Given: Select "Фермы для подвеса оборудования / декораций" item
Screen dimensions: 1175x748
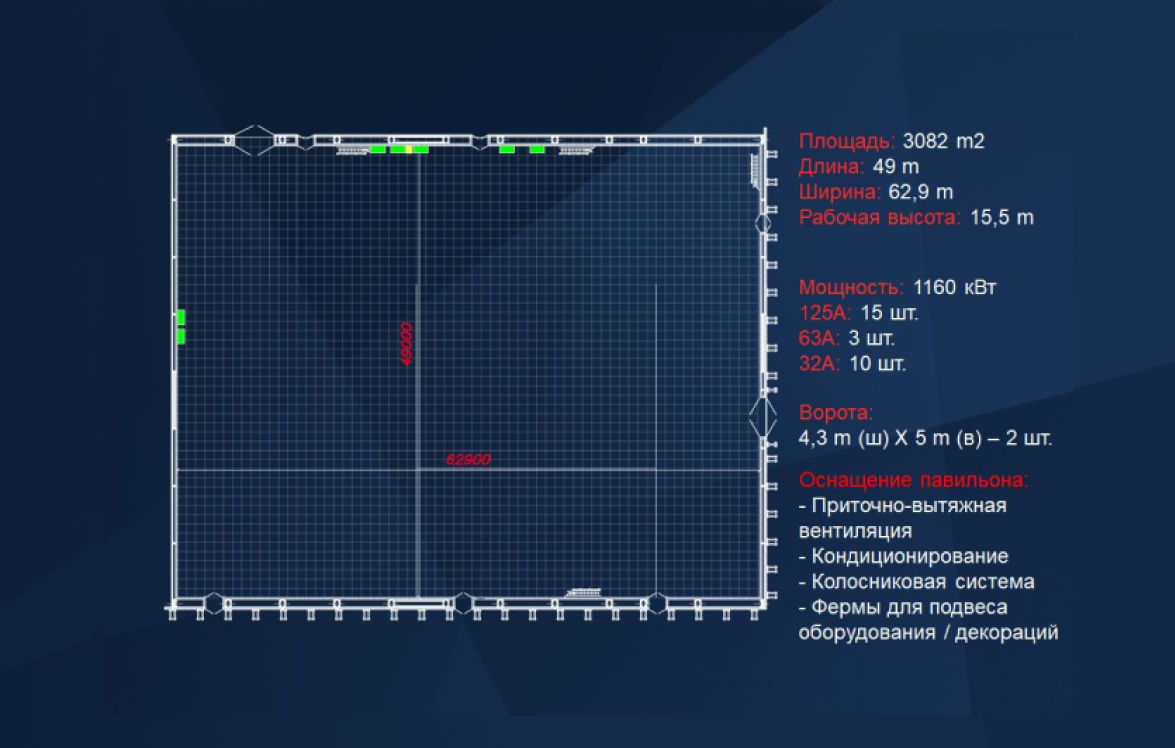Looking at the screenshot, I should (928, 620).
